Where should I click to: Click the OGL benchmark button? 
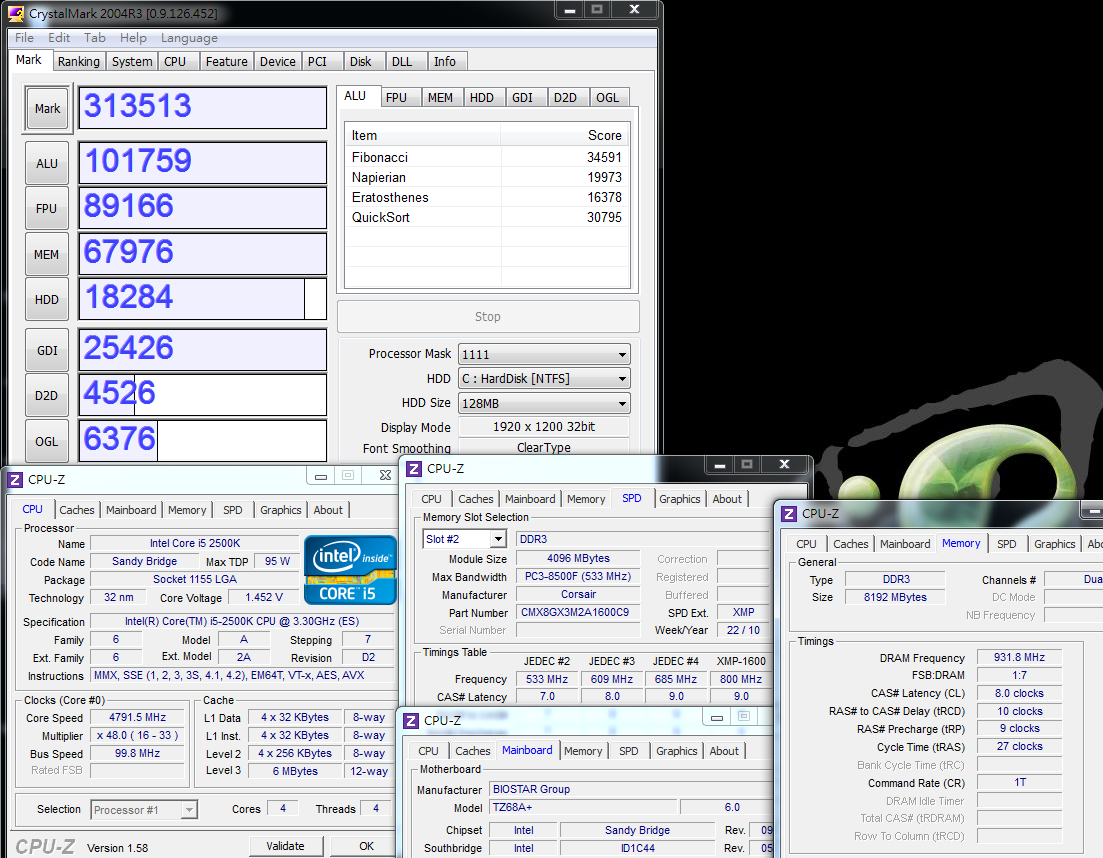point(47,442)
